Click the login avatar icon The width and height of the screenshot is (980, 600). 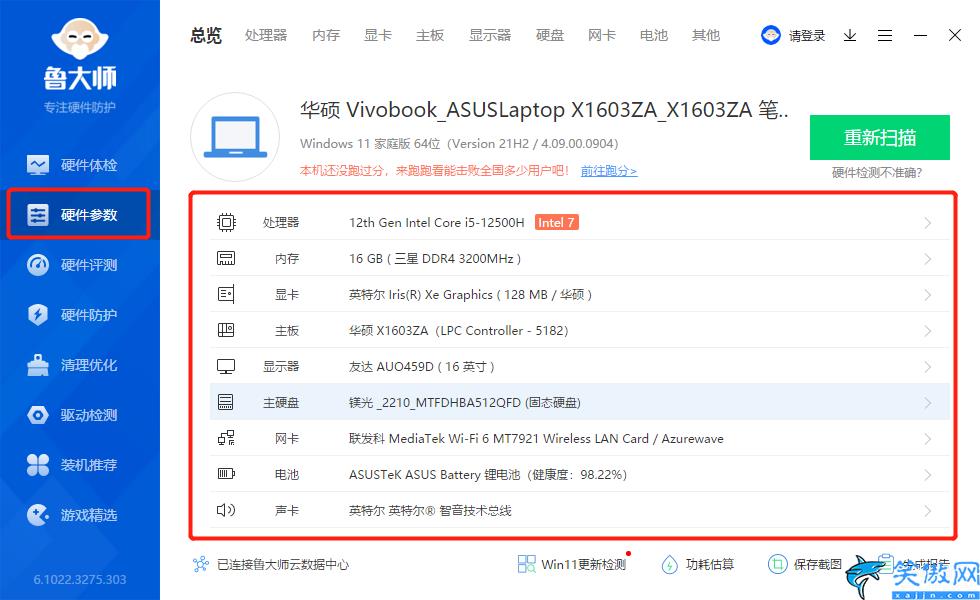[771, 36]
